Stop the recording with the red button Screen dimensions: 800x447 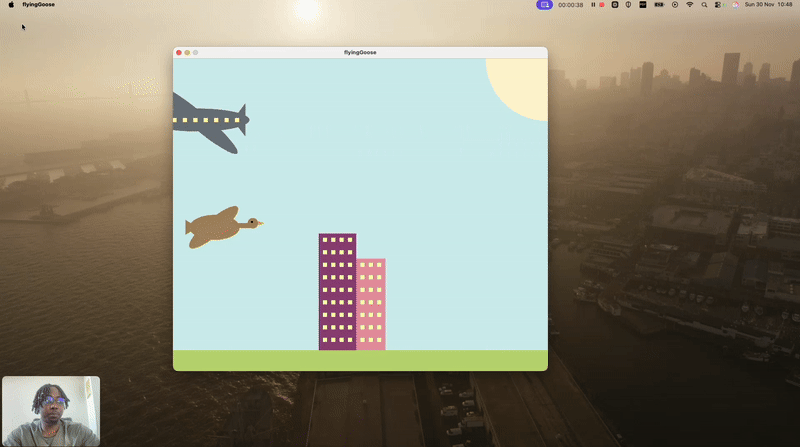[602, 5]
